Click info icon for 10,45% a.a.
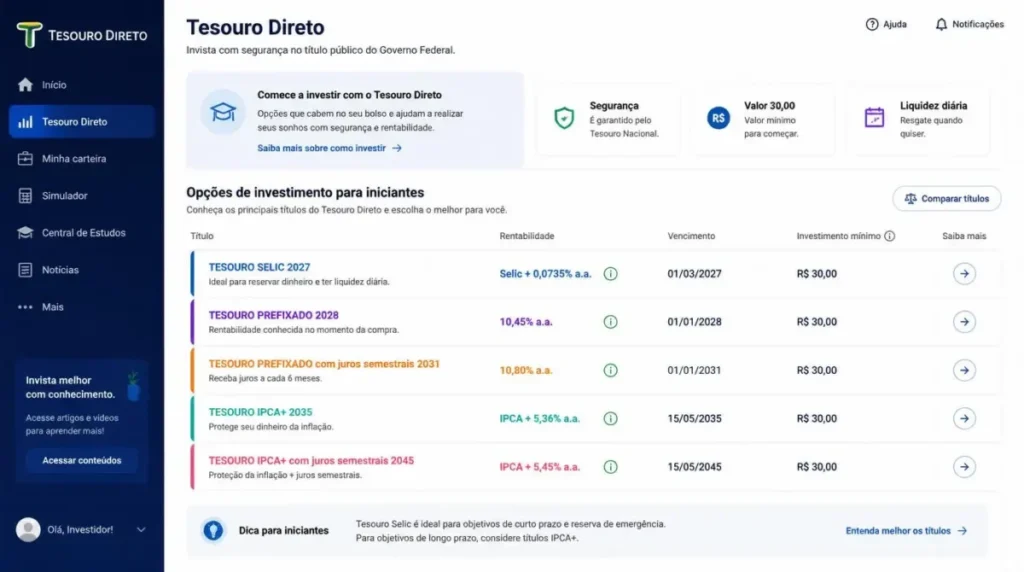The height and width of the screenshot is (572, 1024). pyautogui.click(x=611, y=322)
